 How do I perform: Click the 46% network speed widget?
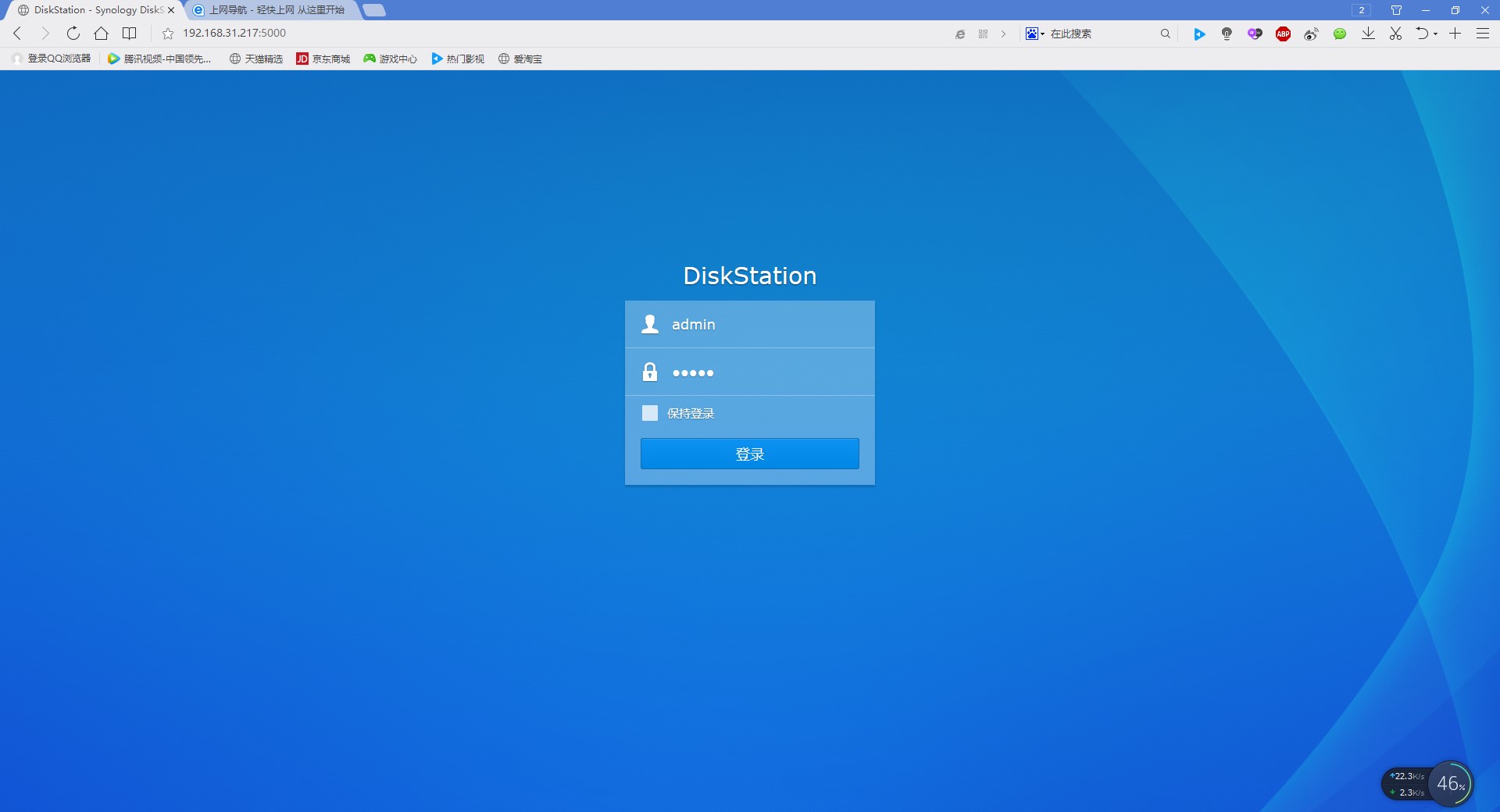[1450, 783]
